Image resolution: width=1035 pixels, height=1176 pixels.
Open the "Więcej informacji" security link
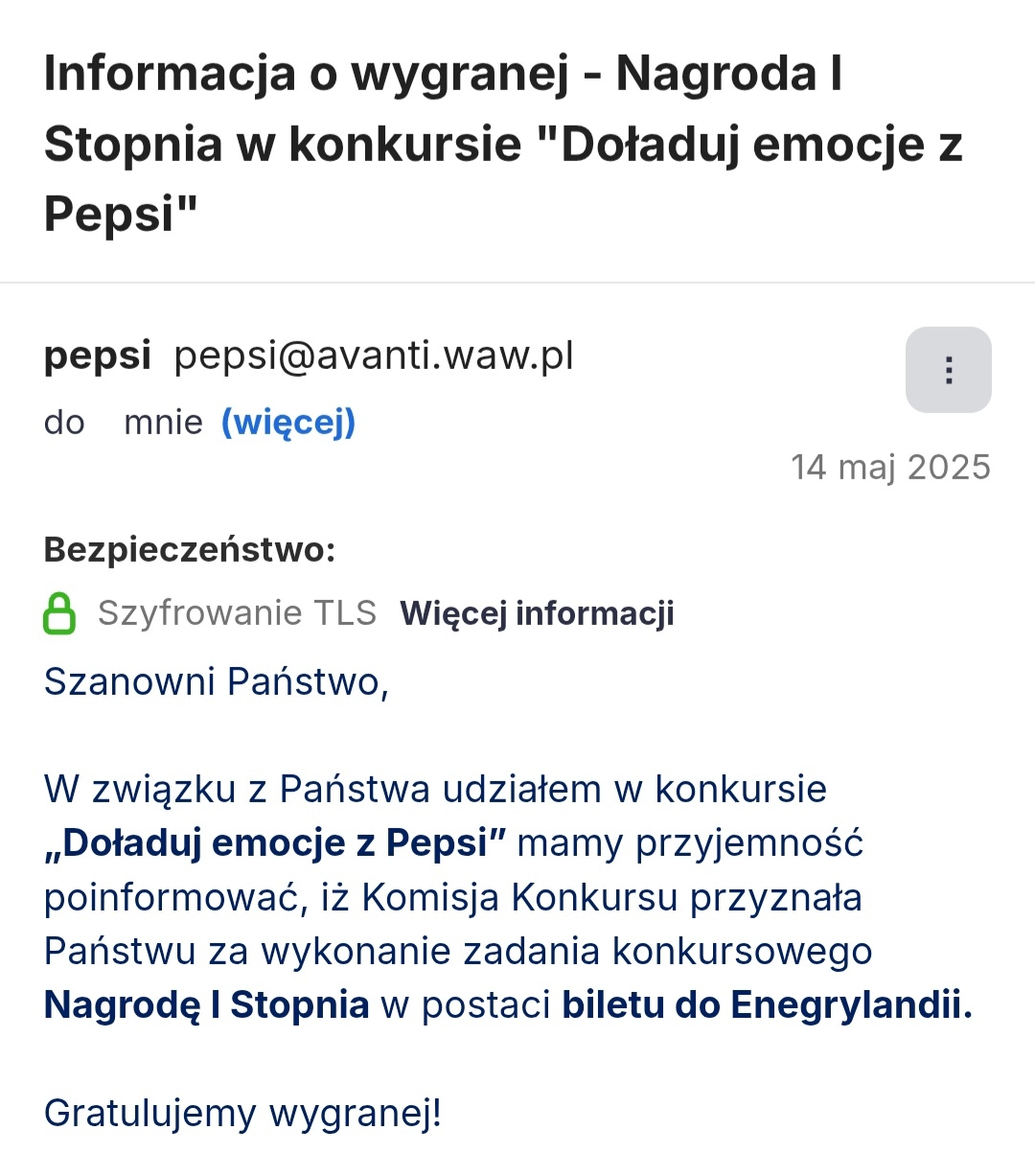537,613
